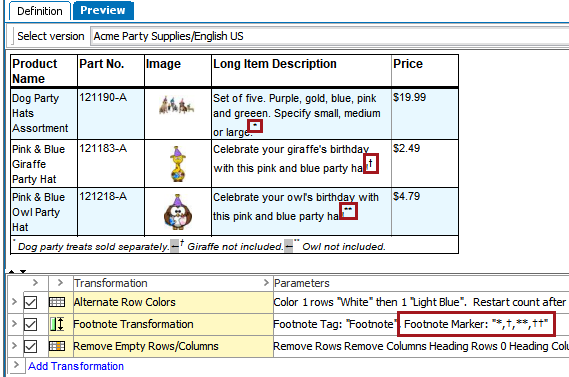This screenshot has width=569, height=377.
Task: Click the Alternate Row Colors table icon
Action: tap(57, 302)
